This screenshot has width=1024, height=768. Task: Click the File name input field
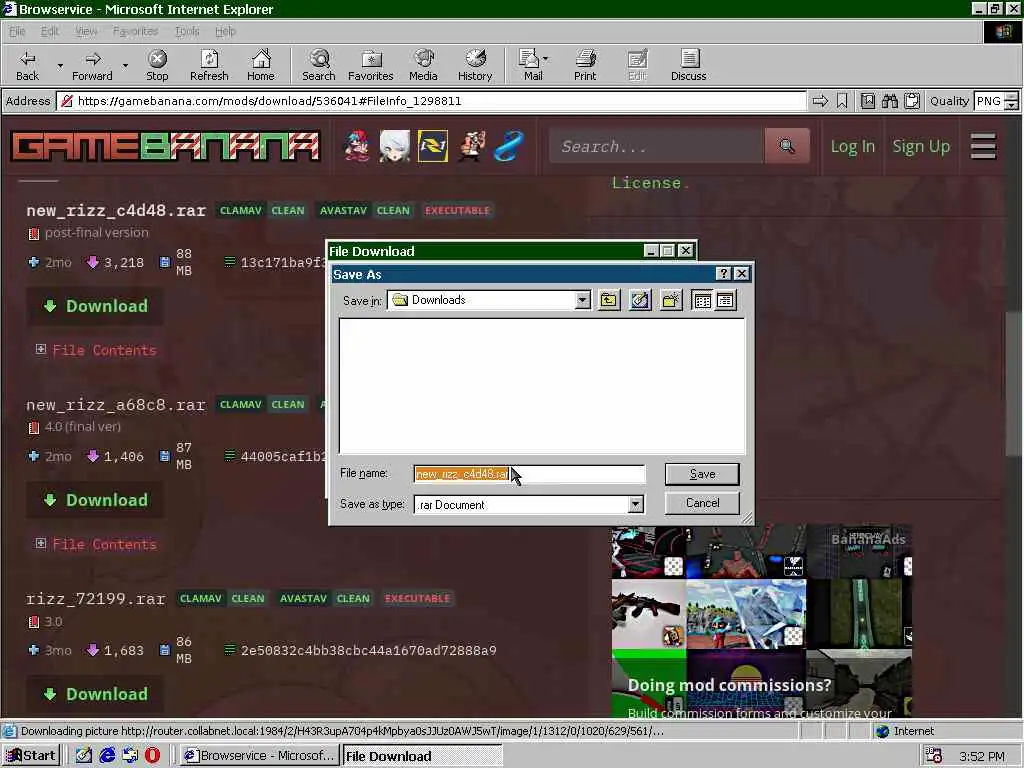(x=529, y=474)
